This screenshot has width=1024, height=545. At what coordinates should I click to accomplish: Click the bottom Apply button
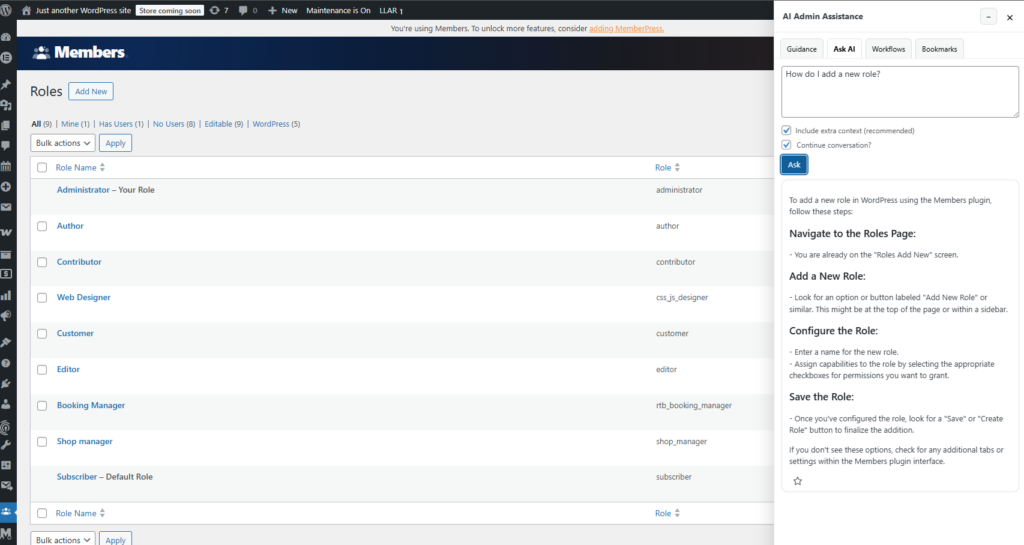(116, 539)
